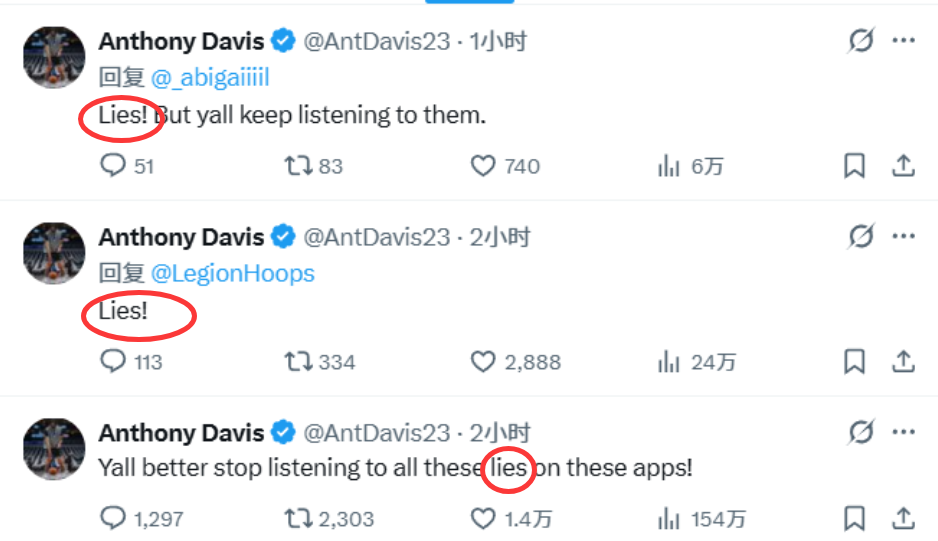Reply to the tweet with 113 replies
Image resolution: width=938 pixels, height=541 pixels.
[x=113, y=361]
